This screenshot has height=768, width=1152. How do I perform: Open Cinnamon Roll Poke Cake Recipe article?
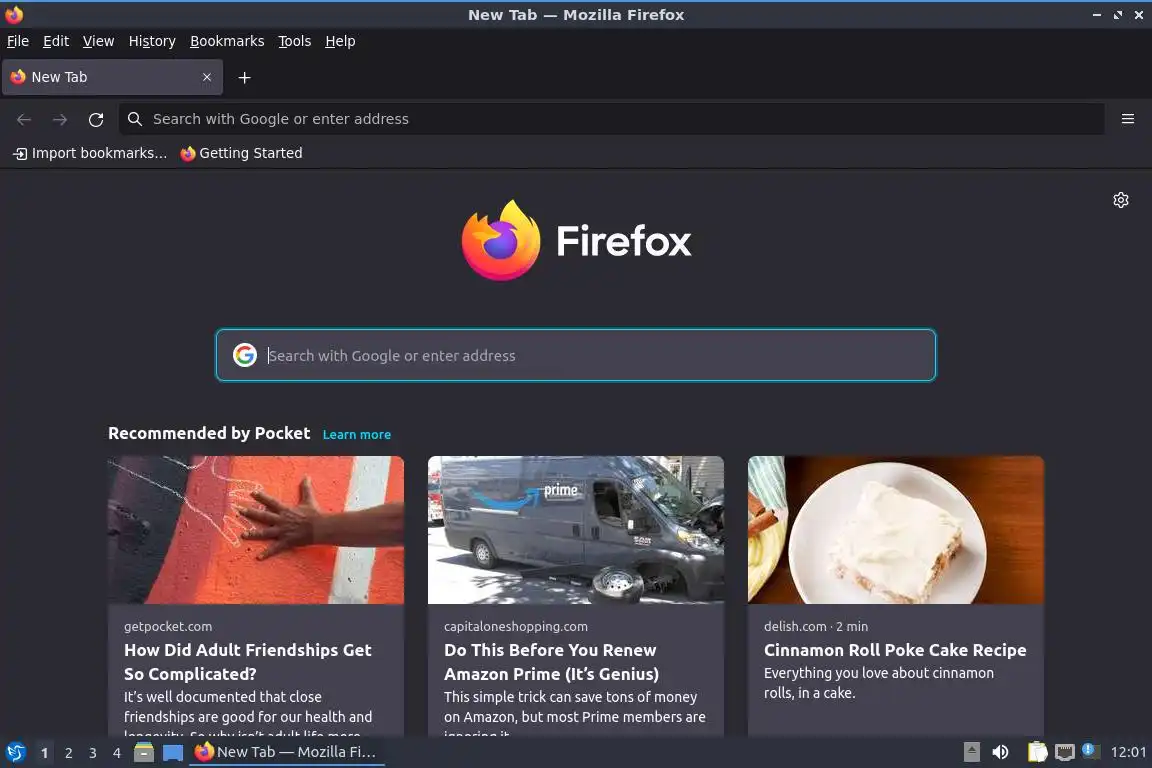(x=895, y=650)
